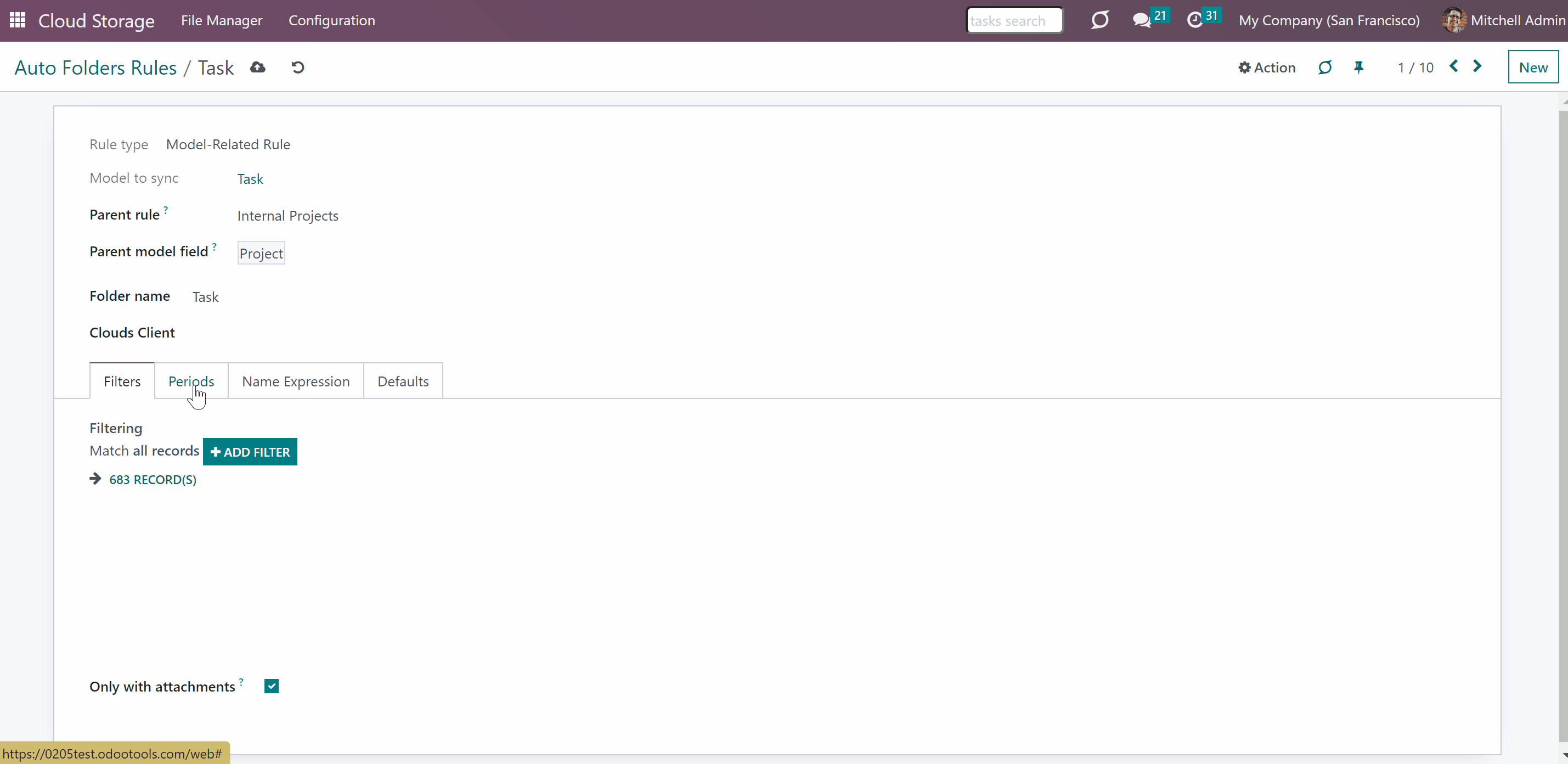The height and width of the screenshot is (764, 1568).
Task: Click the Clouds Client label
Action: (132, 333)
